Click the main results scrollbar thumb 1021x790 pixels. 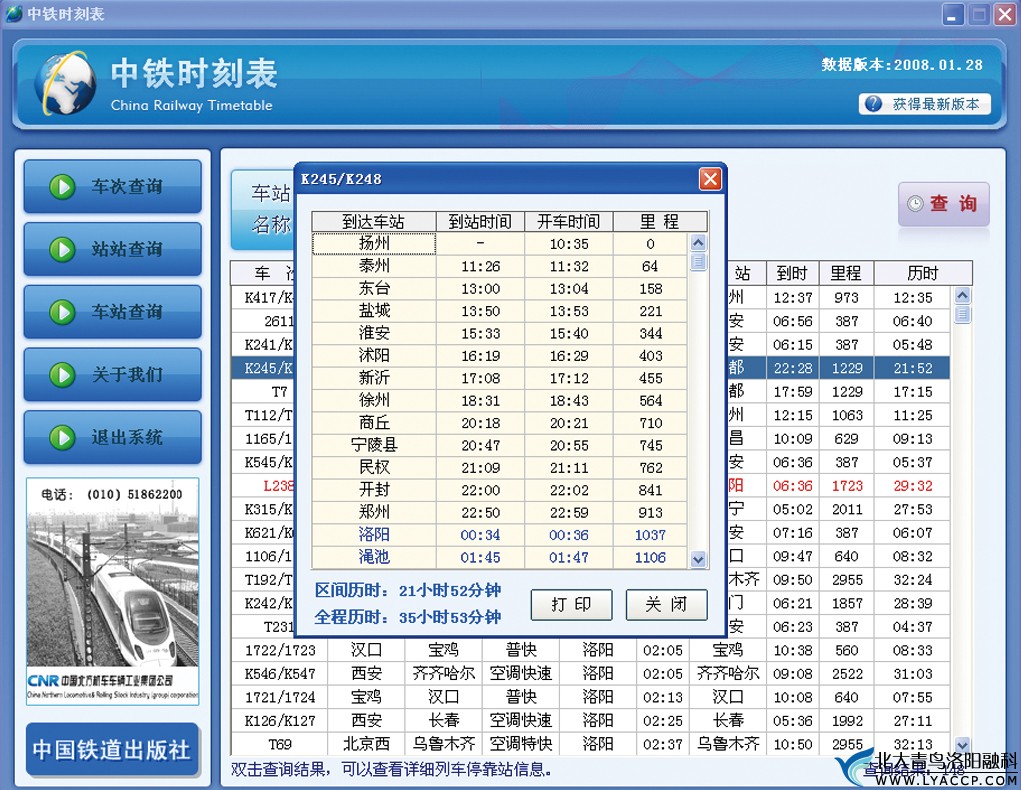[x=962, y=315]
